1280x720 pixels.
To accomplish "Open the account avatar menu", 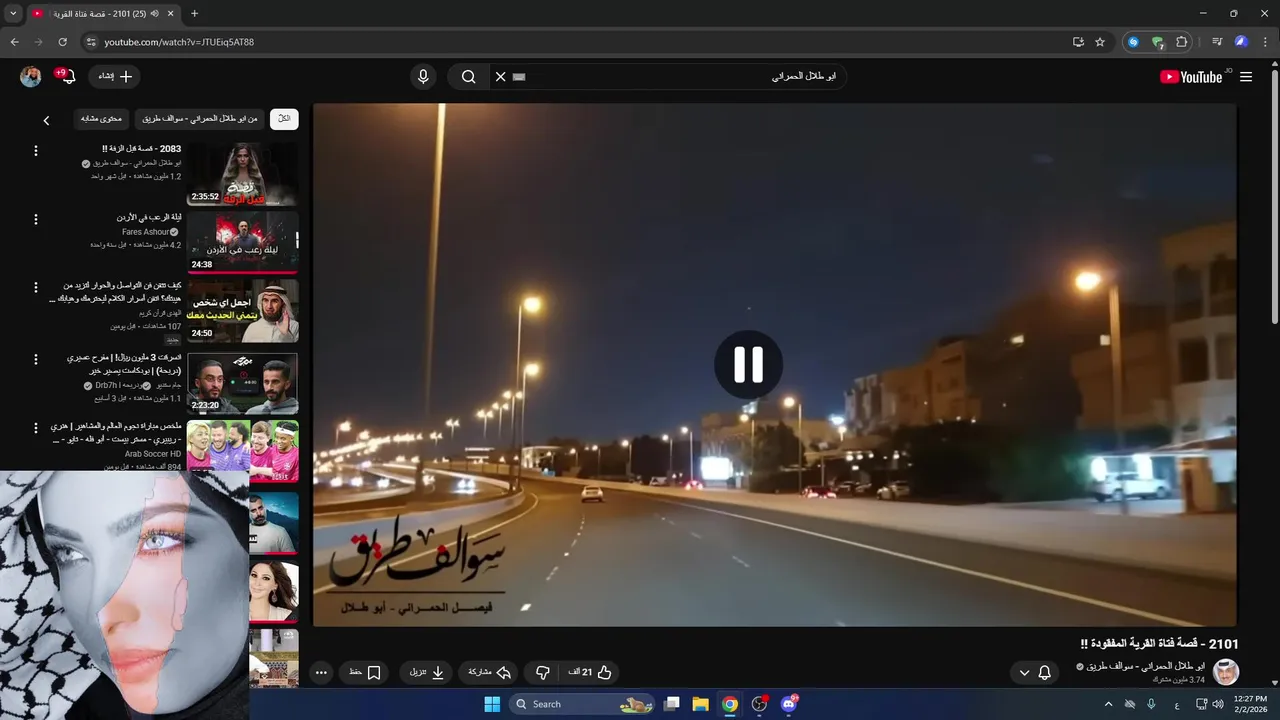I will (x=31, y=77).
